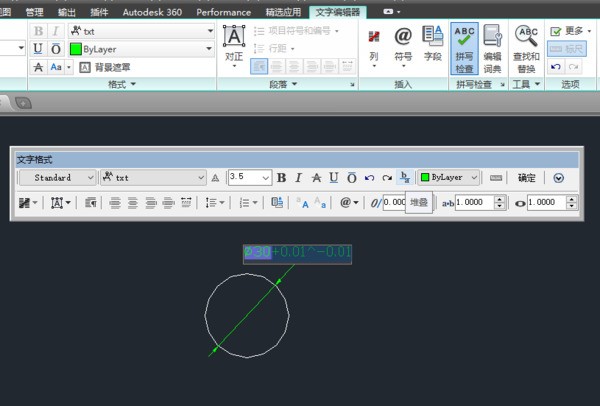Toggle underline in 文字格式 toolbar
Viewport: 600px width, 406px height.
(x=334, y=178)
